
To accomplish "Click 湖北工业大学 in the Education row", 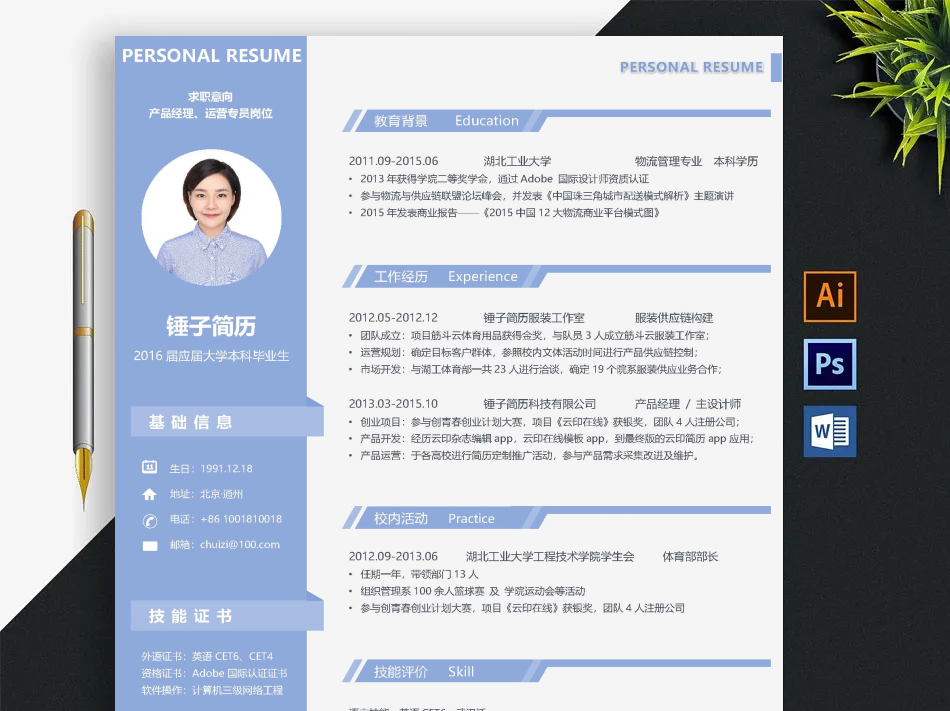I will click(517, 161).
